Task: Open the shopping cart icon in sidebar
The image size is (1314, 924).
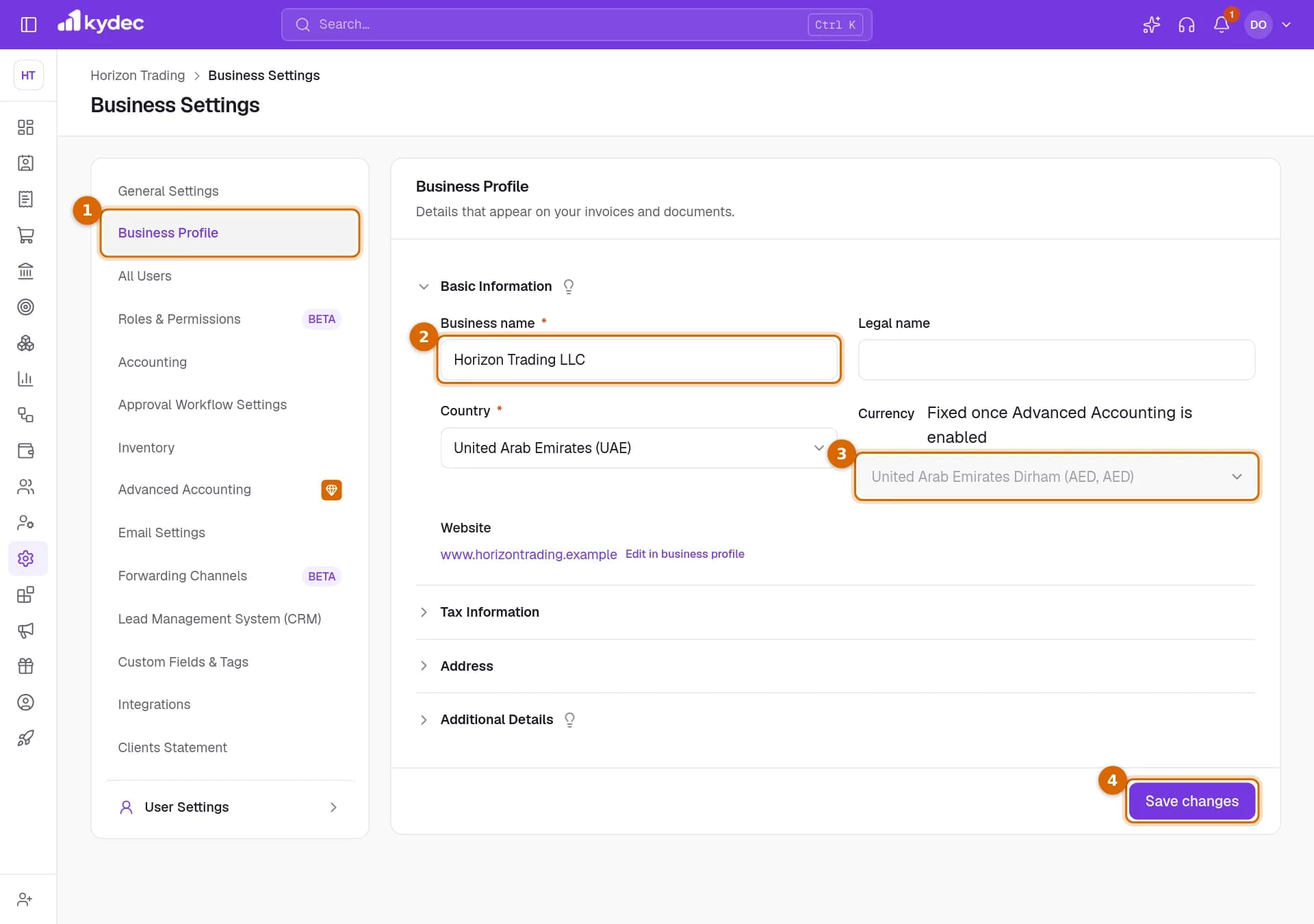Action: pyautogui.click(x=25, y=235)
